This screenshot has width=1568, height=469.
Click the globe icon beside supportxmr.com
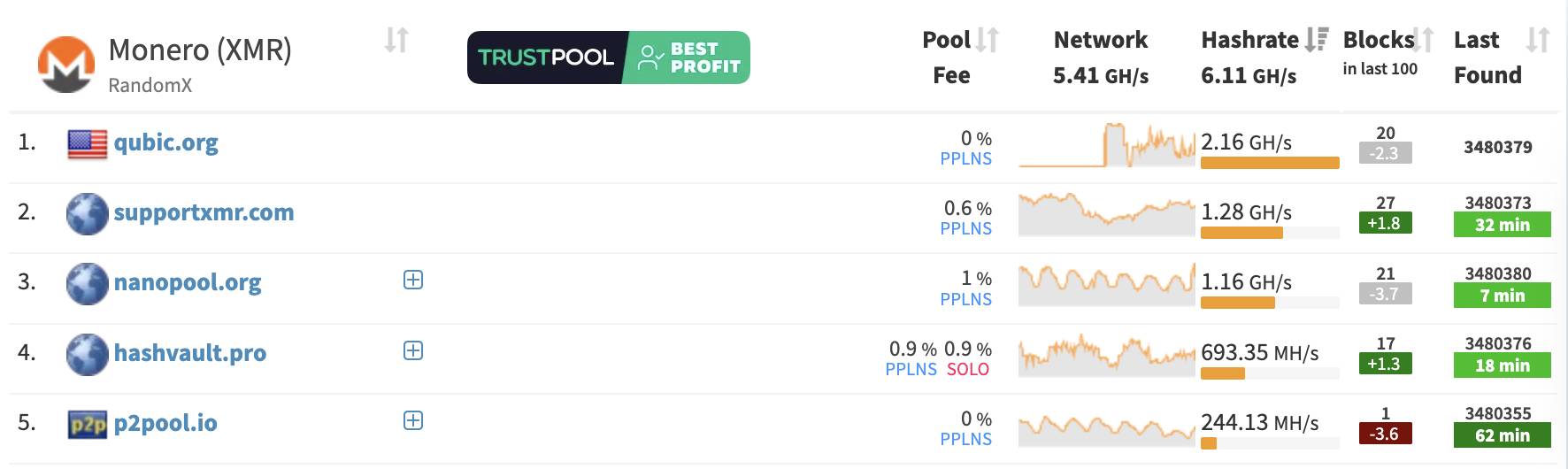(88, 213)
